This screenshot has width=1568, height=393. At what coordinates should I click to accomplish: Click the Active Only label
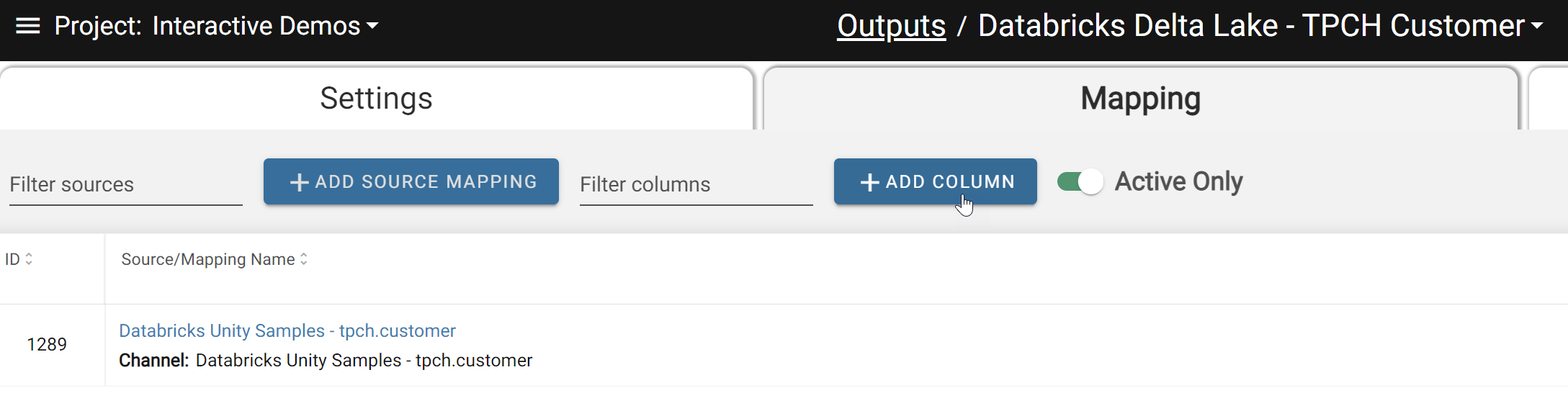pos(1179,181)
